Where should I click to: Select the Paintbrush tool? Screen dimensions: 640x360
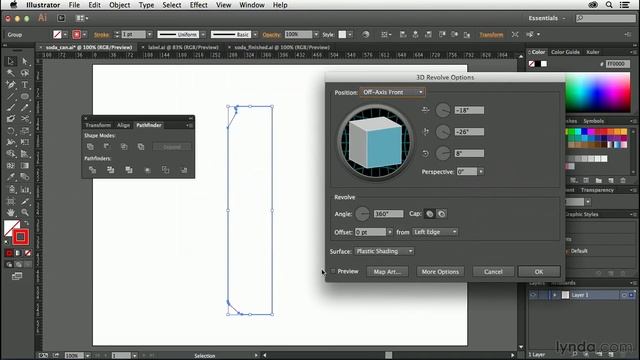[11, 108]
